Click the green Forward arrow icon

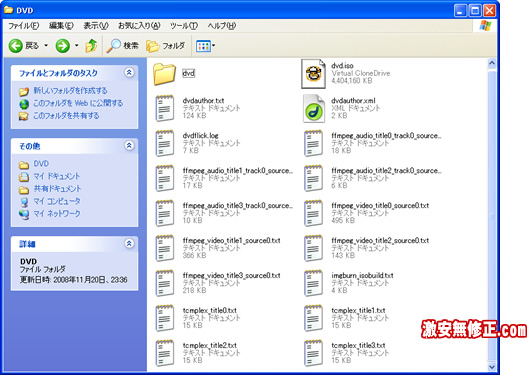click(x=63, y=45)
